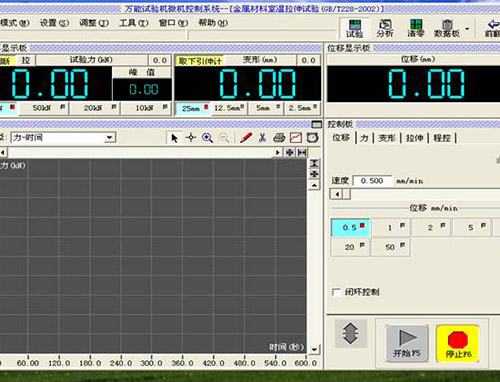The height and width of the screenshot is (382, 500).
Task: Select the 50kN force range
Action: click(44, 108)
